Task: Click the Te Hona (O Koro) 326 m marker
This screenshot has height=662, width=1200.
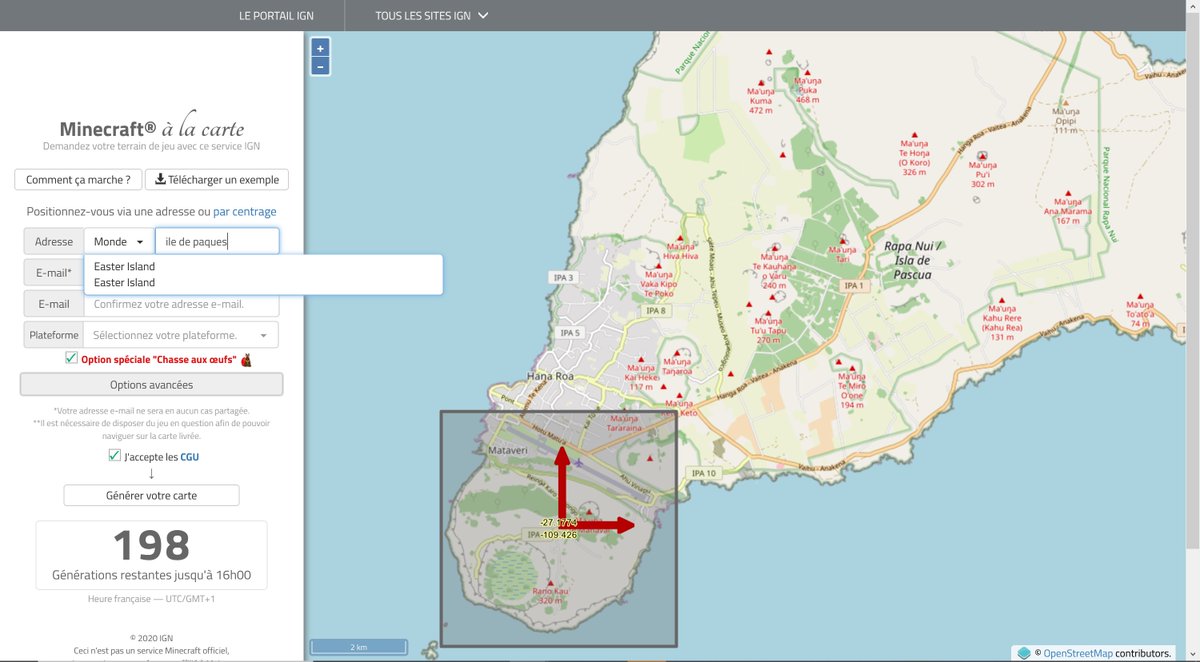Action: [913, 136]
